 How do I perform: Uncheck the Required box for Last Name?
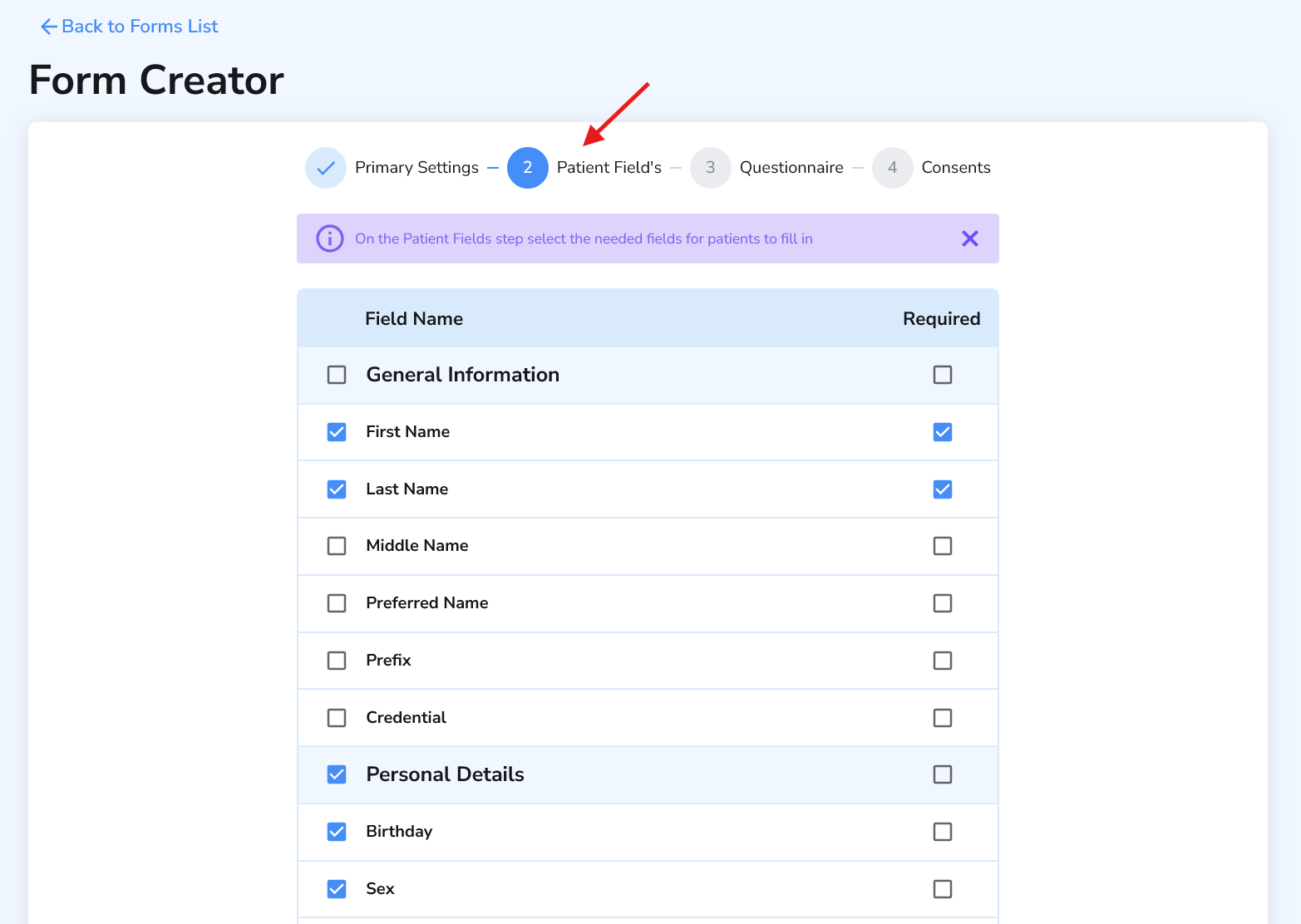pos(942,489)
